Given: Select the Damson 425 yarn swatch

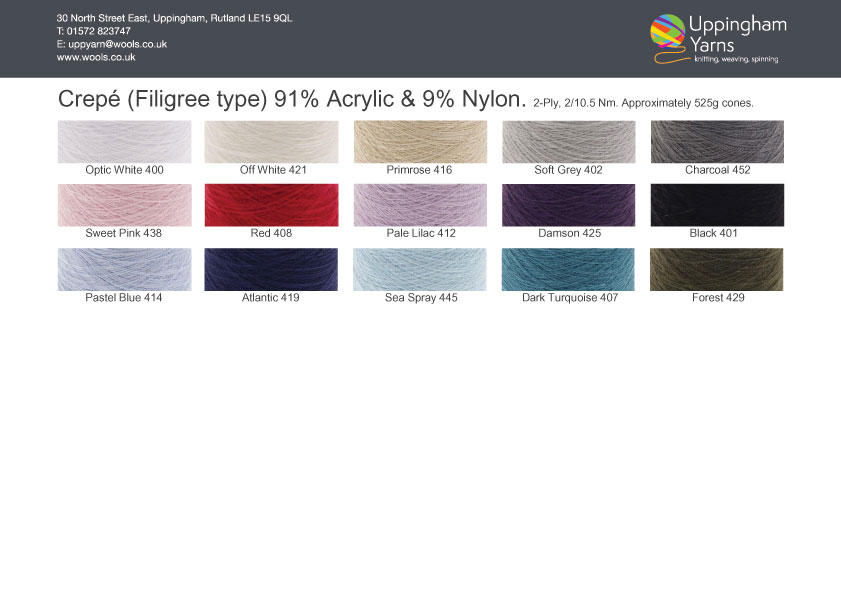Looking at the screenshot, I should (568, 205).
